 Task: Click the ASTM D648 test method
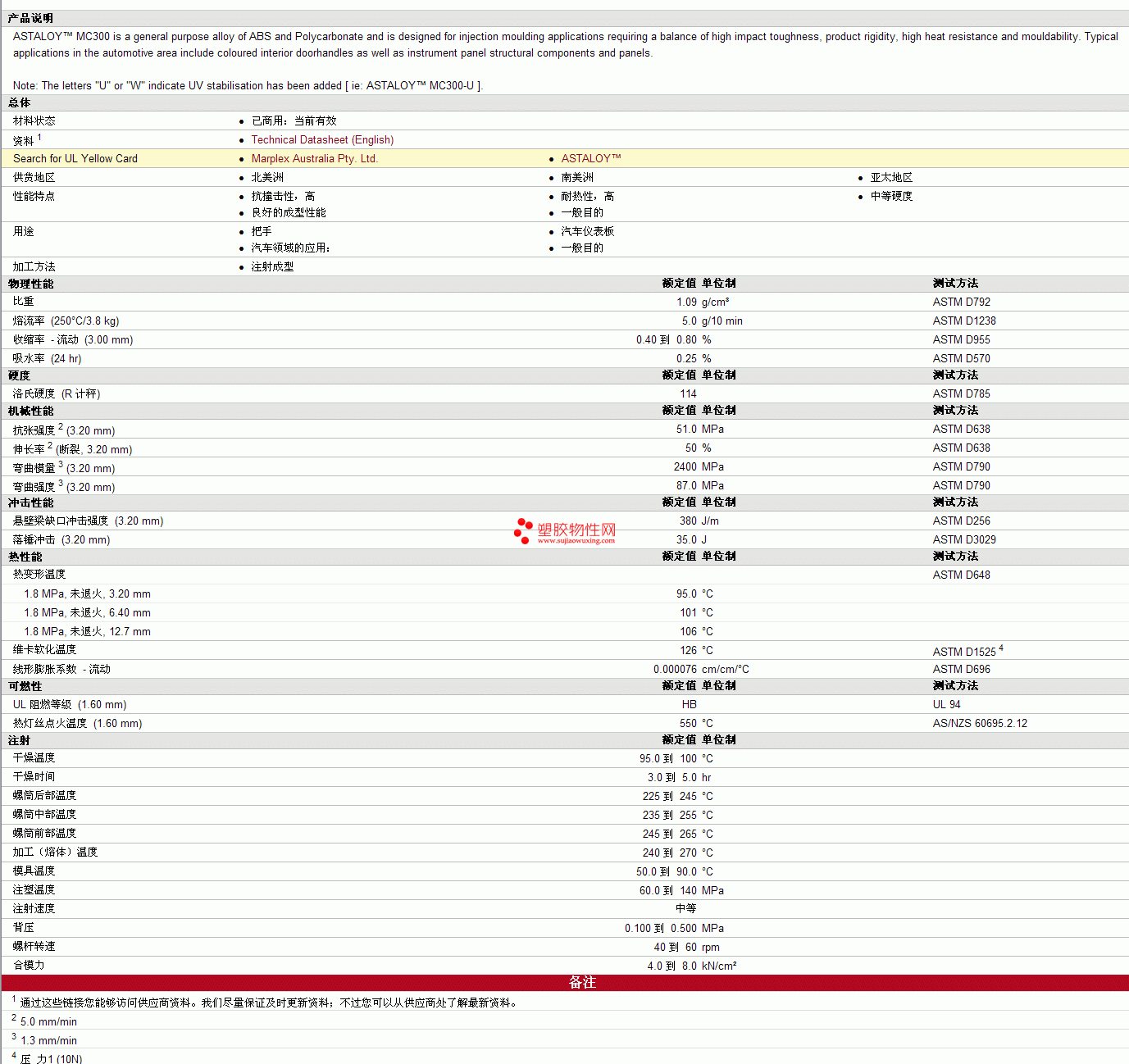961,575
